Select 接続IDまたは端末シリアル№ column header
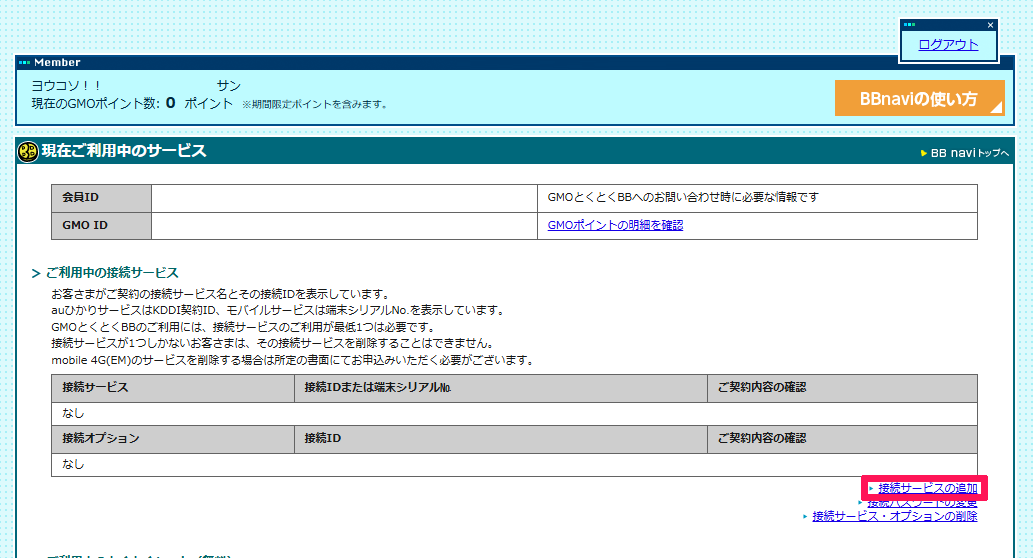The image size is (1033, 558). tap(501, 388)
